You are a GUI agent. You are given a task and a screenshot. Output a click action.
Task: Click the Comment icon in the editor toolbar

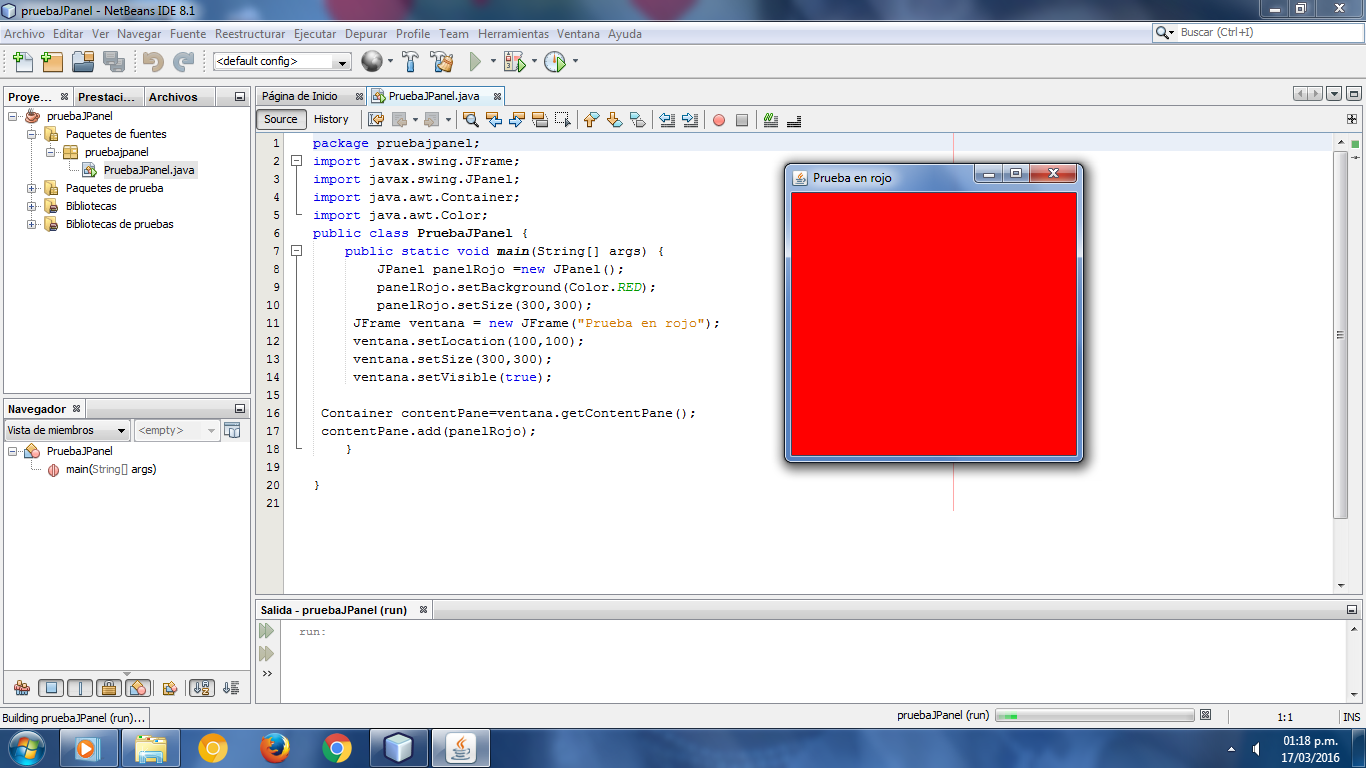coord(770,120)
